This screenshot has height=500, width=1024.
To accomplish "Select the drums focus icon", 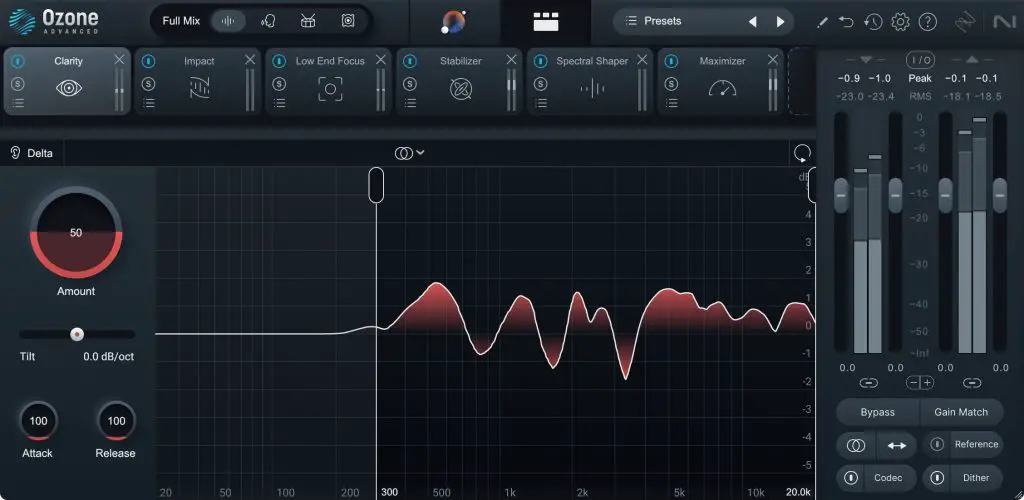I will (x=308, y=21).
